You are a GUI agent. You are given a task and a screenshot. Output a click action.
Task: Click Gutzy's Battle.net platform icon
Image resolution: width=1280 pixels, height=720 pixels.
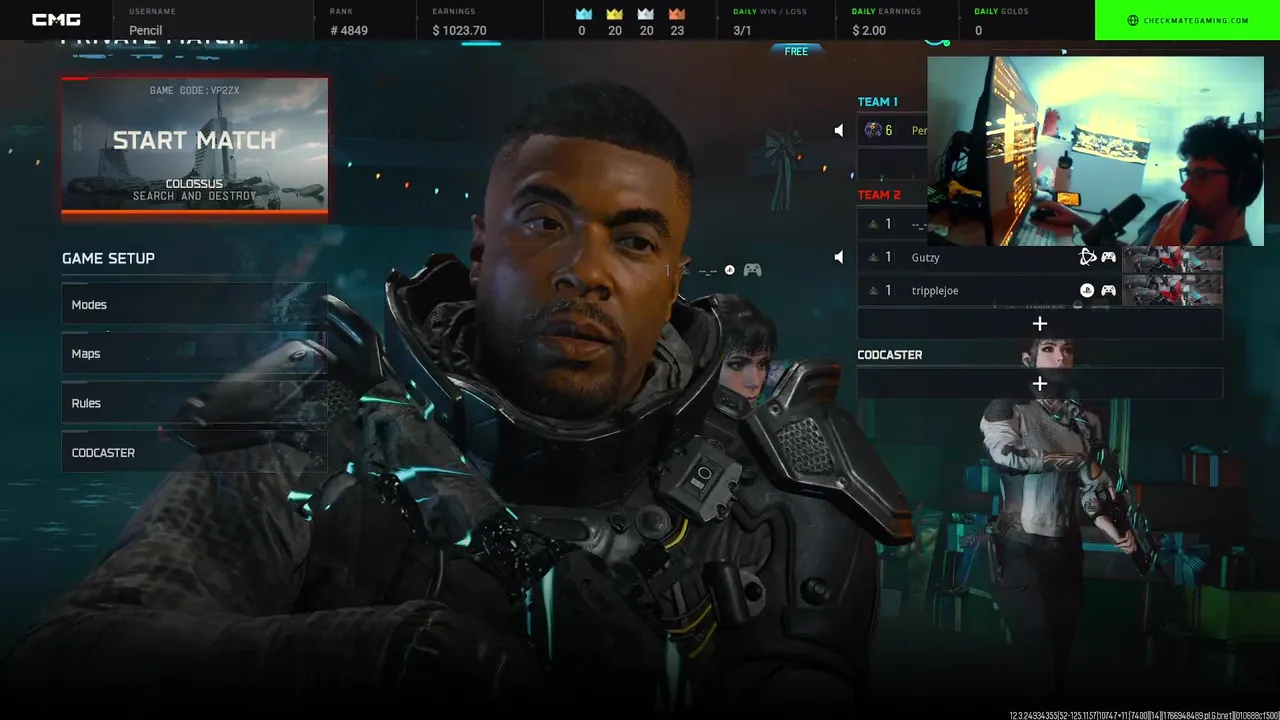coord(1087,257)
